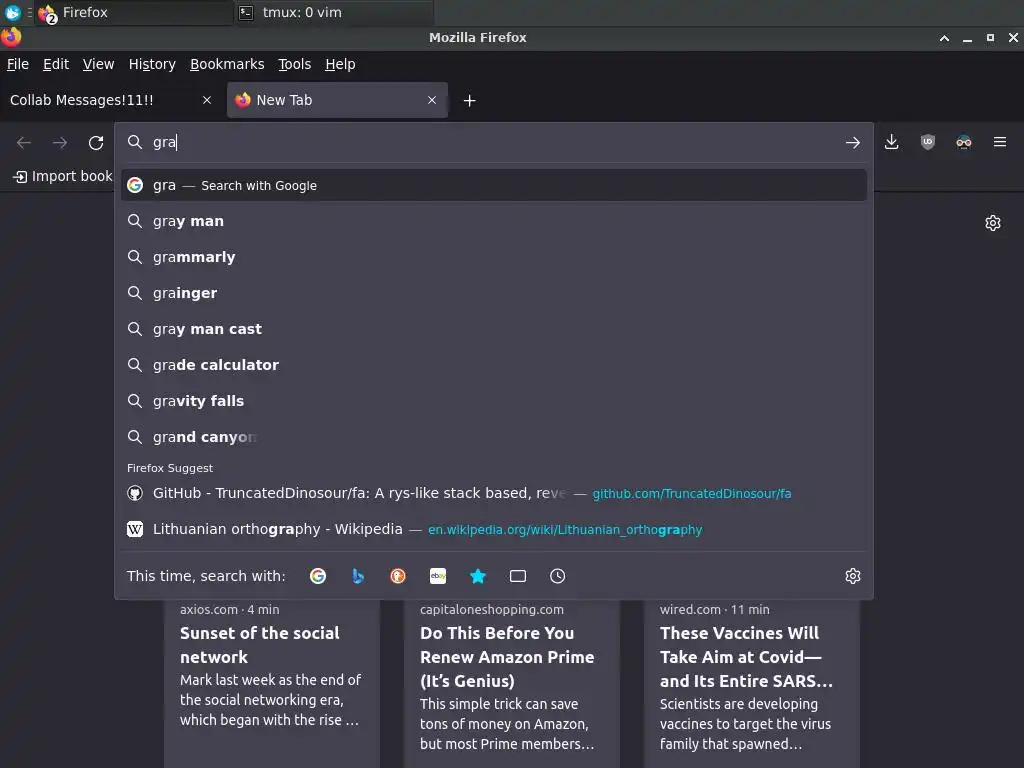Open the Edit menu
Screen dimensions: 1024x768
(x=56, y=64)
